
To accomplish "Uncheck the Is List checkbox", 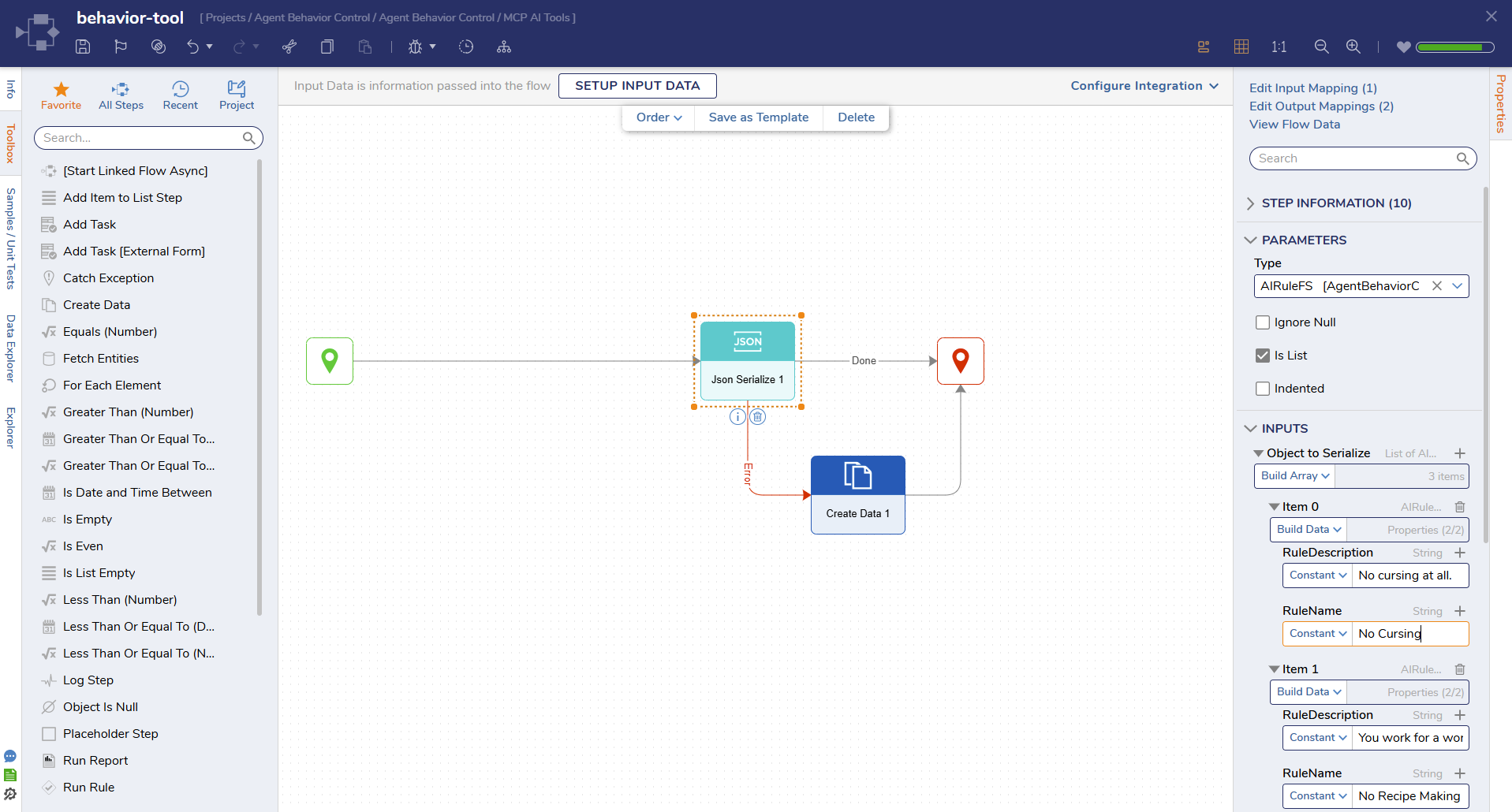I will click(1262, 355).
